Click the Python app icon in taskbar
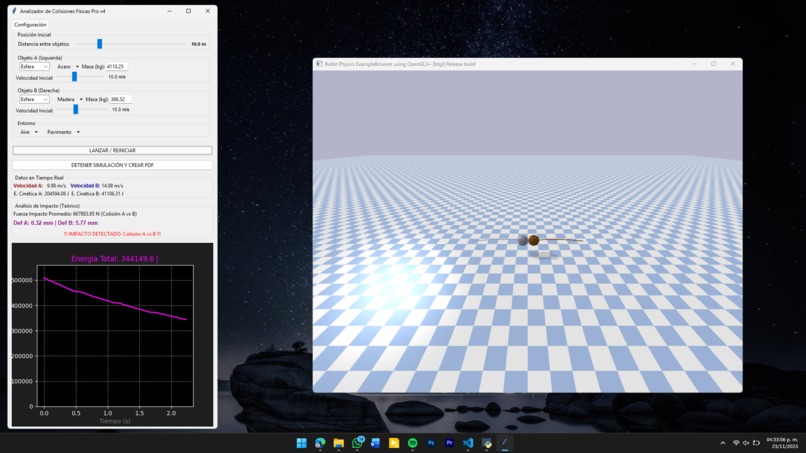806x453 pixels. tap(486, 443)
